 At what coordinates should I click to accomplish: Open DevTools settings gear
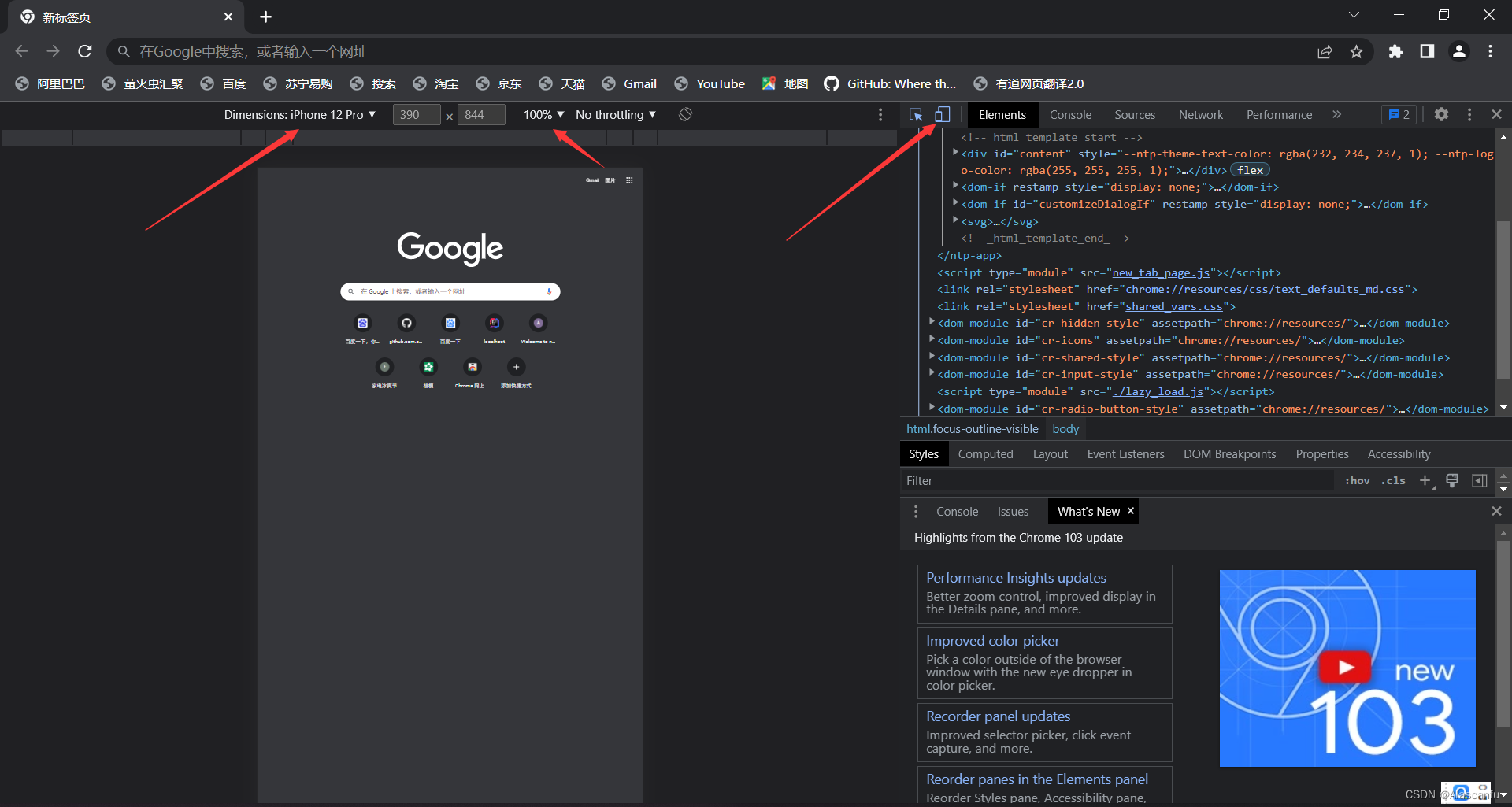(x=1441, y=115)
